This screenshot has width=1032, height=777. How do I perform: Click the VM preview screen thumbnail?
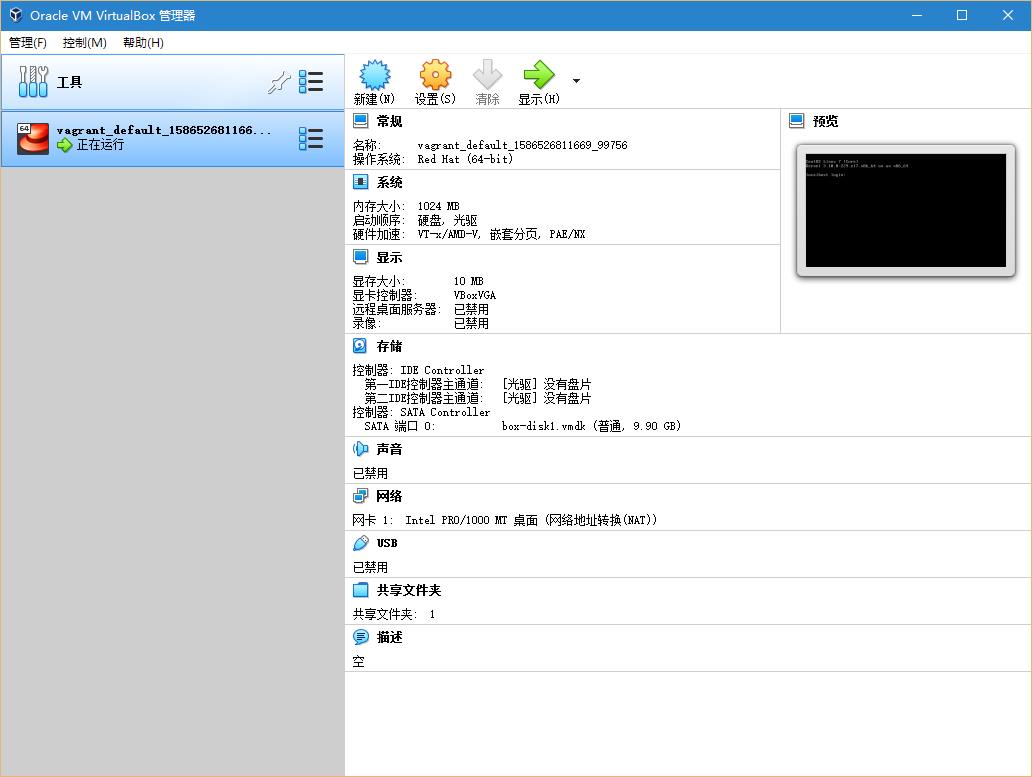(906, 211)
